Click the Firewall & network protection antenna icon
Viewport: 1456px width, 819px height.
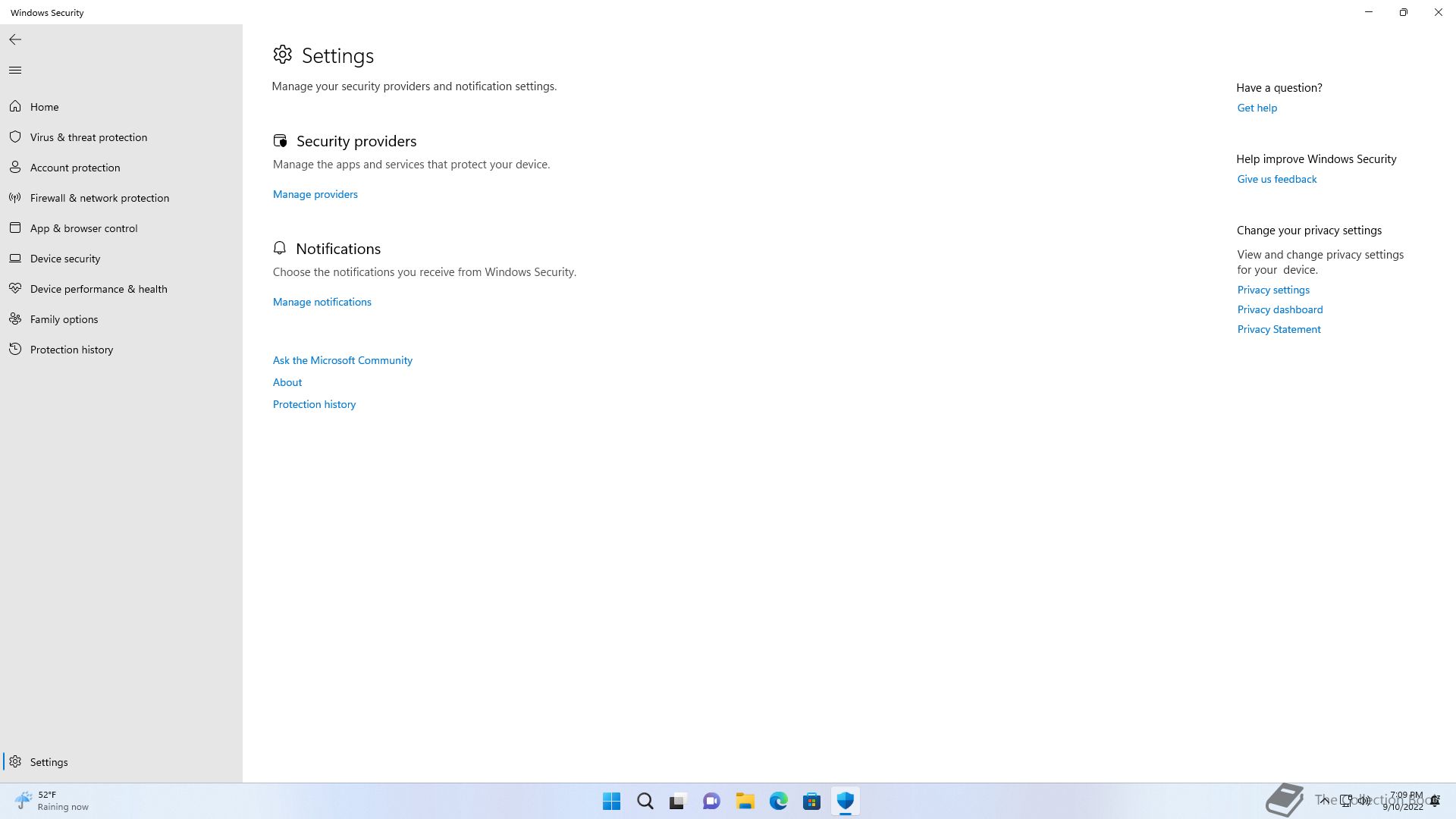(15, 197)
